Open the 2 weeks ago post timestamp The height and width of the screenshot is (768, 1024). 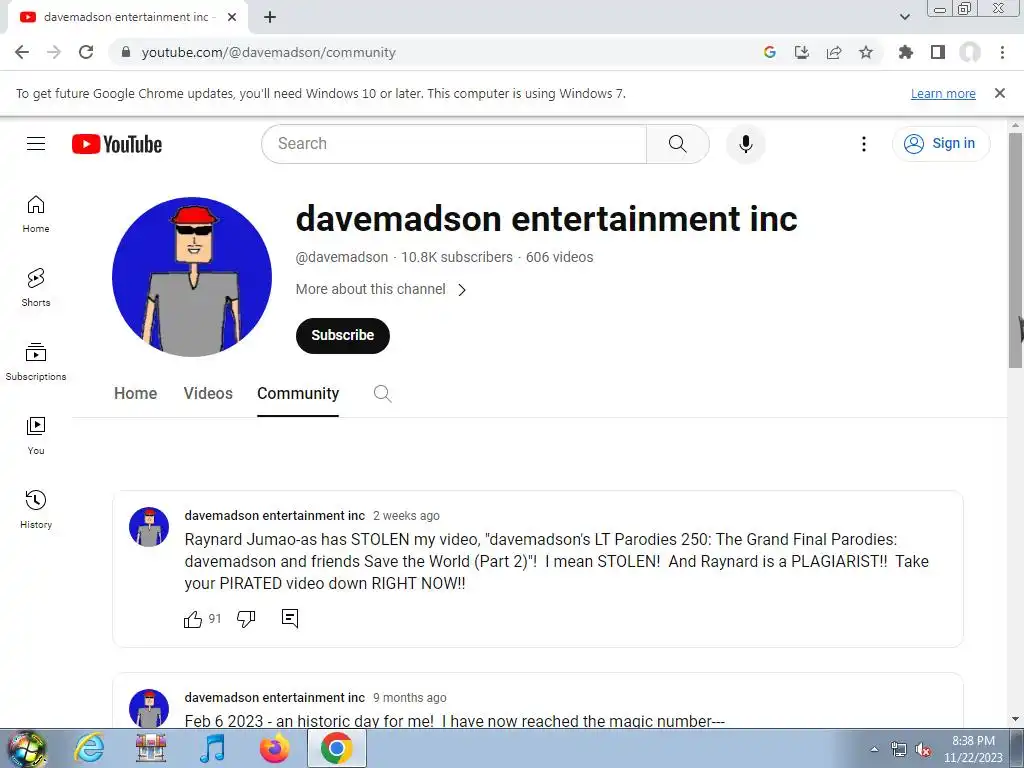pos(406,515)
